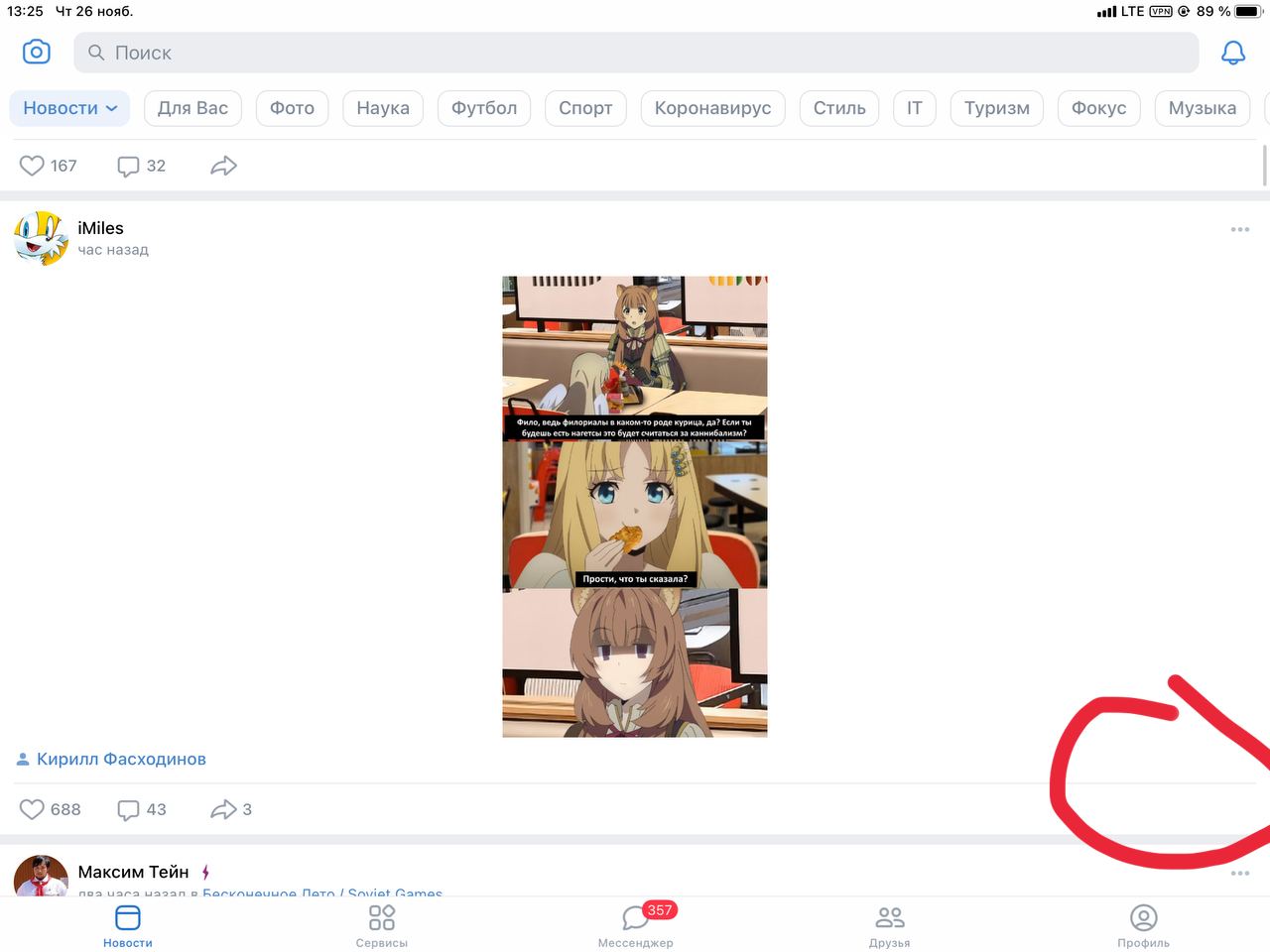This screenshot has height=952, width=1270.
Task: Open the camera icon beside search
Action: point(37,52)
